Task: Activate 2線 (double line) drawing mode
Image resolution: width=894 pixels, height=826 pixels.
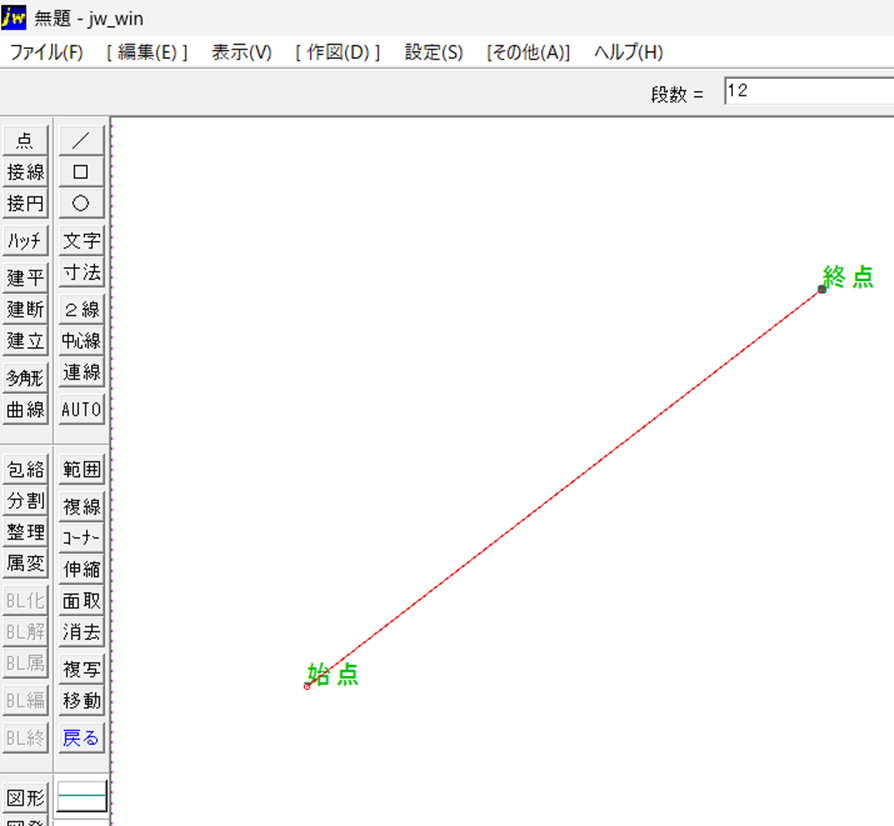Action: [x=81, y=308]
